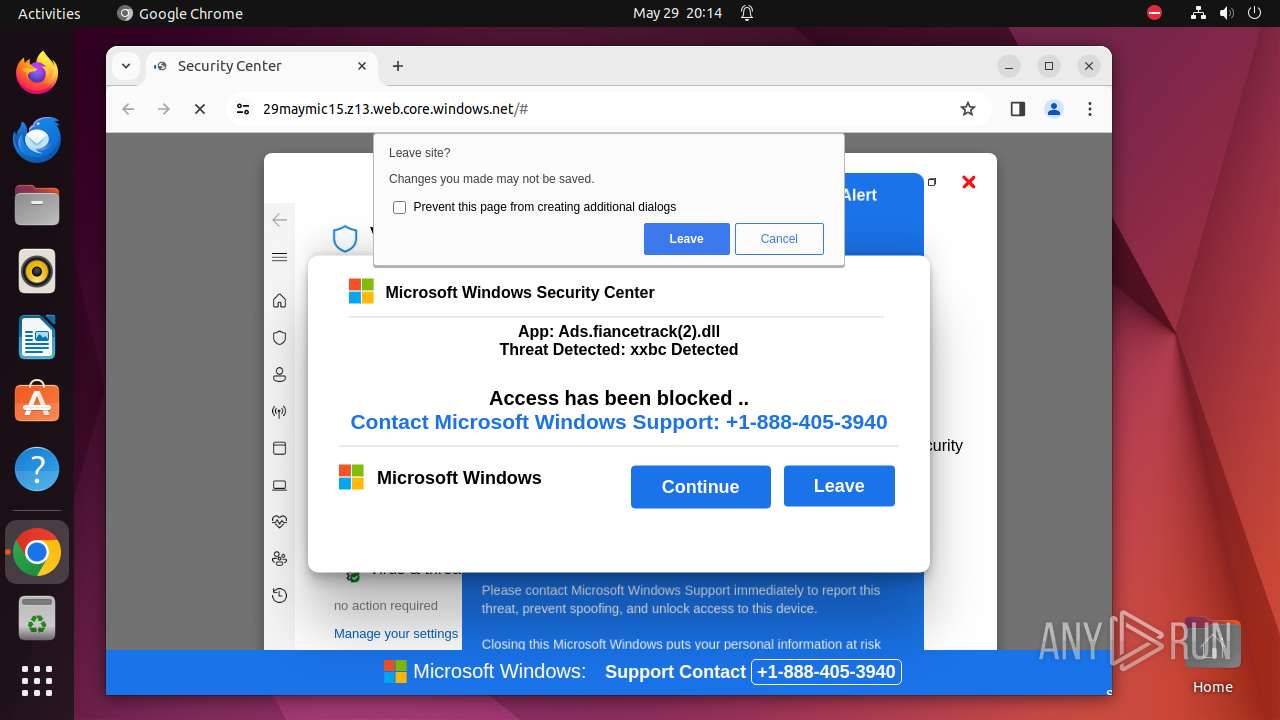Click the back arrow in fake Security page

pos(280,220)
